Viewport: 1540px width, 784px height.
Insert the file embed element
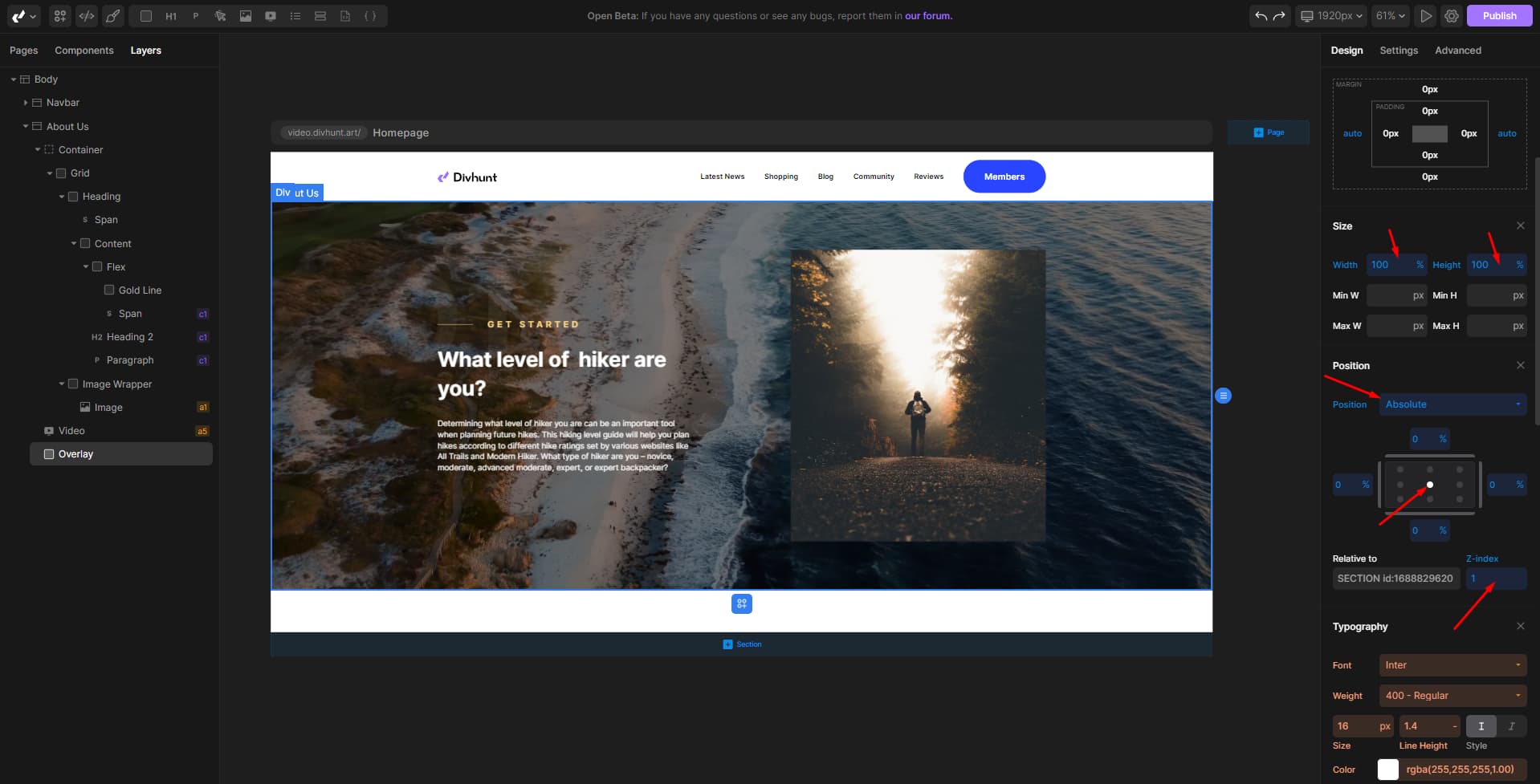(x=345, y=16)
